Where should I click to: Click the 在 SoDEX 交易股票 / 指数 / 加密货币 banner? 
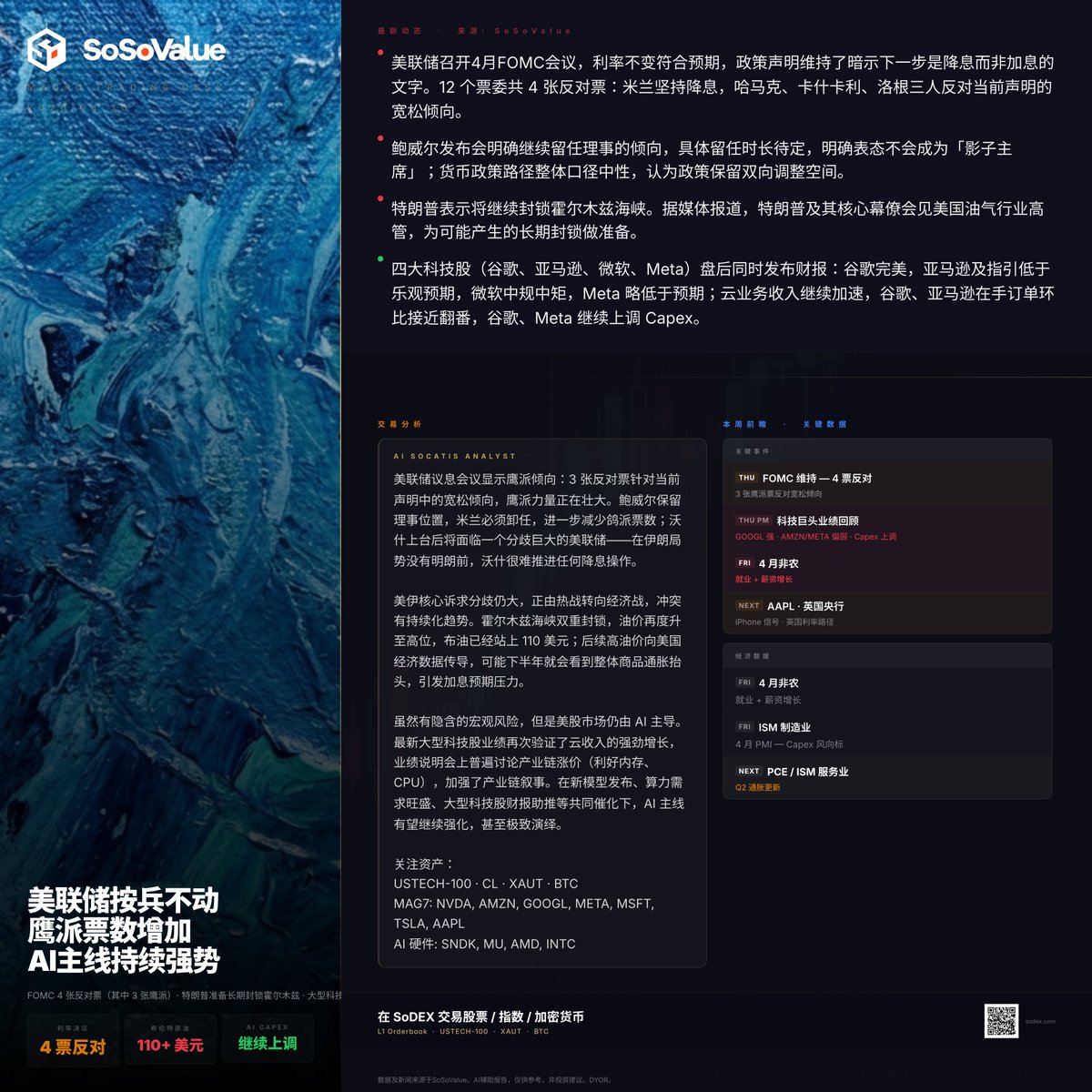click(480, 1016)
